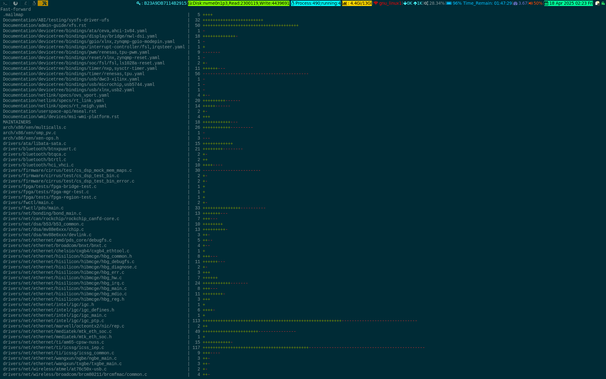Screen dimensions: 606x379
Task: Click the Time_Remain 01:47:29 text
Action: (x=488, y=3)
